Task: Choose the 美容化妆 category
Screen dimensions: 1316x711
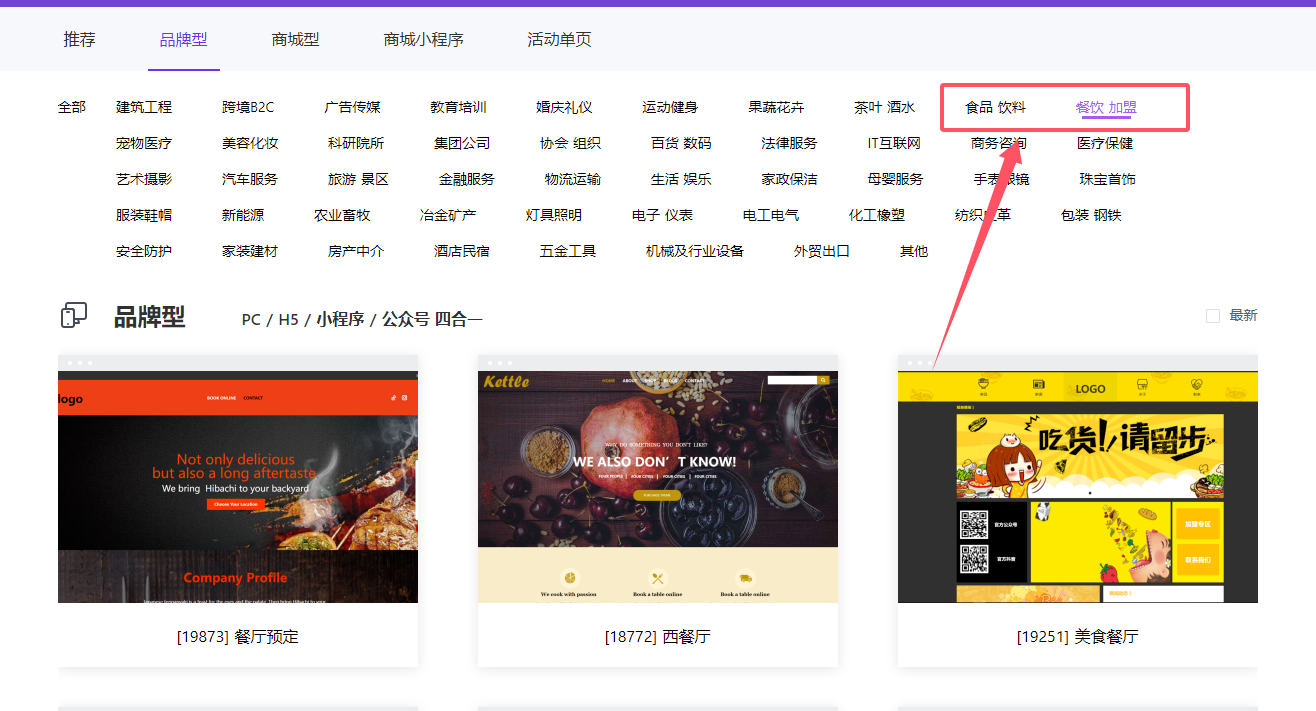Action: 250,143
